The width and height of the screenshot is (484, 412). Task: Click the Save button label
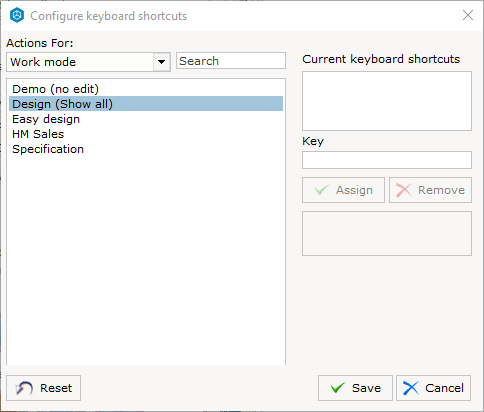click(366, 388)
